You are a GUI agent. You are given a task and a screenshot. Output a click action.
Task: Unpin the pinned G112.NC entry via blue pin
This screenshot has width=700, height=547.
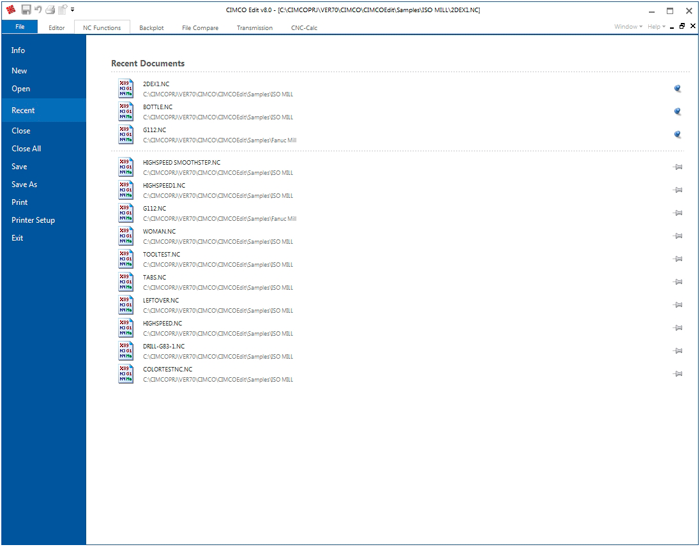(x=677, y=134)
